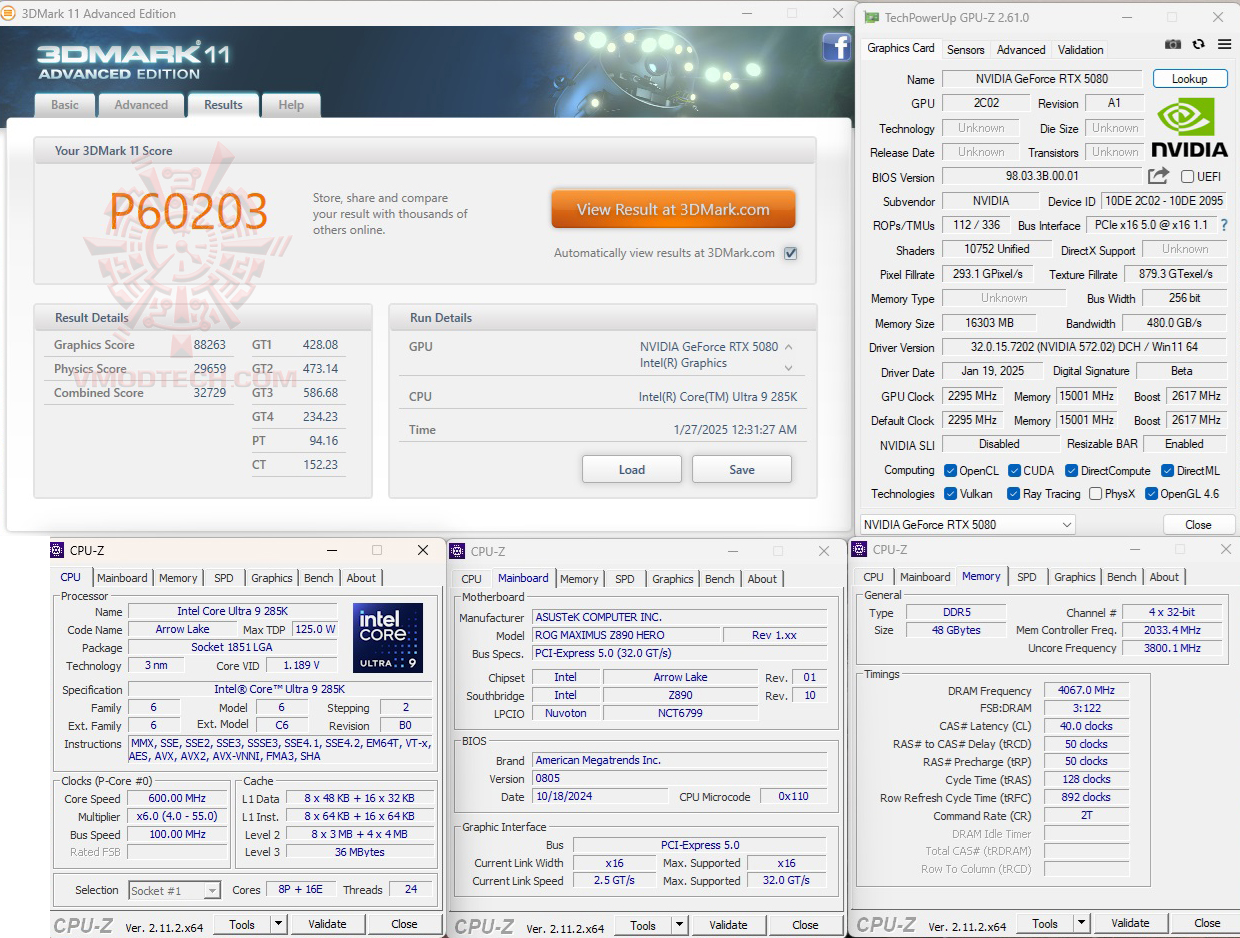The width and height of the screenshot is (1240, 938).
Task: Click the GPU name field in GPU-Z
Action: [x=1041, y=78]
